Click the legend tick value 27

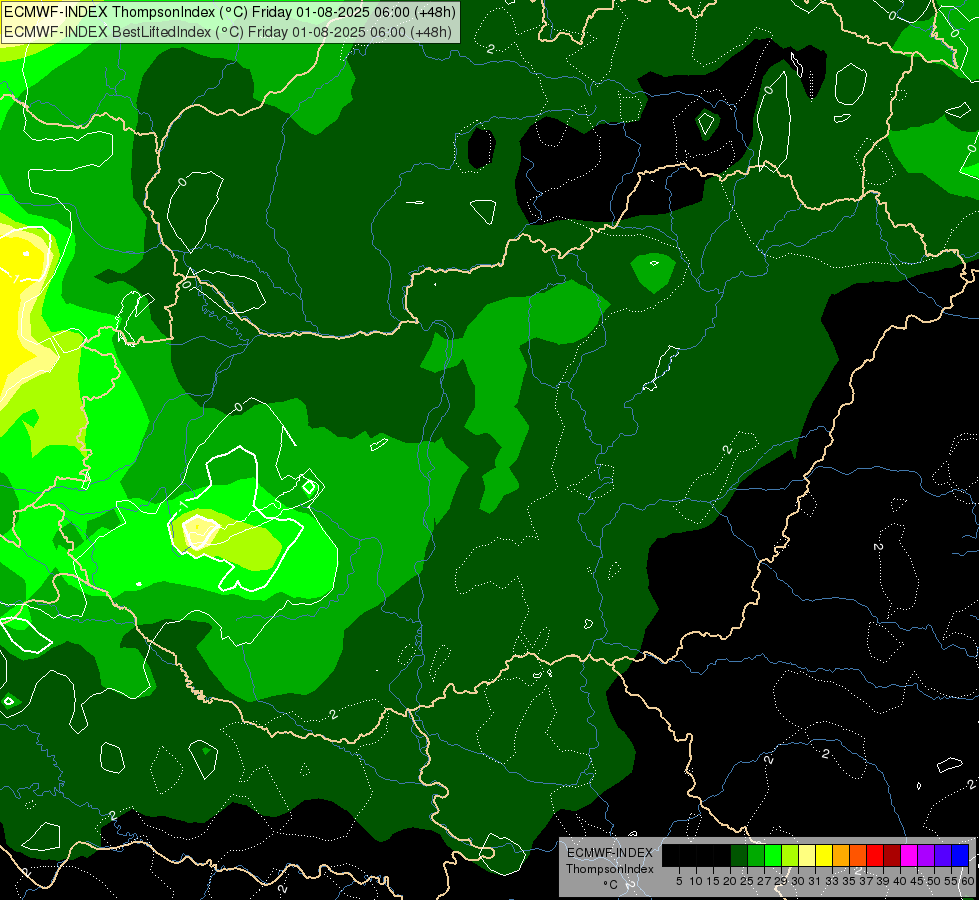[764, 881]
